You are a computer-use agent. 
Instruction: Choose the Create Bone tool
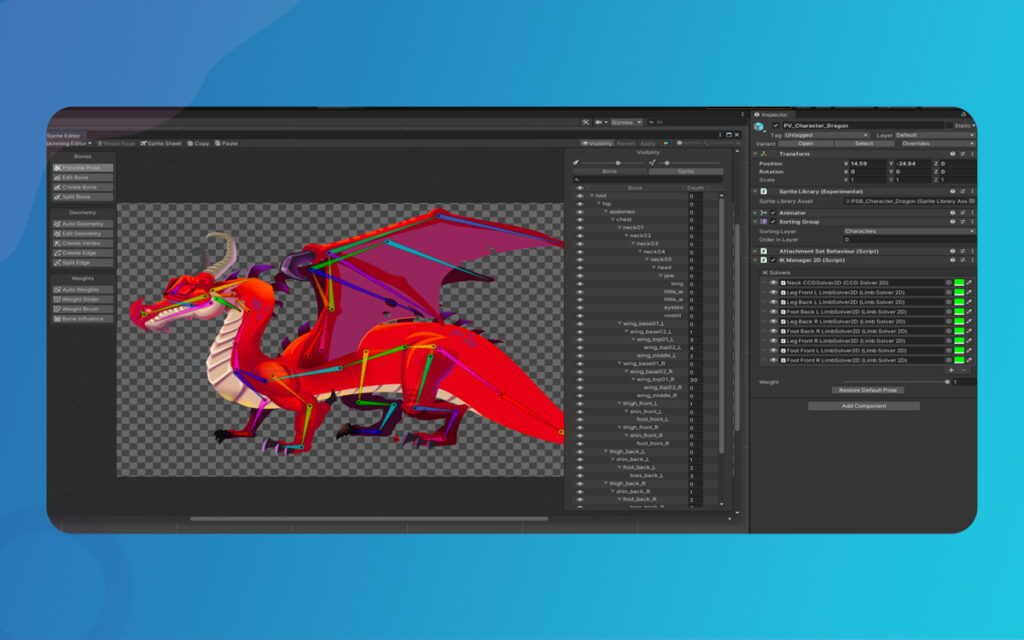83,187
